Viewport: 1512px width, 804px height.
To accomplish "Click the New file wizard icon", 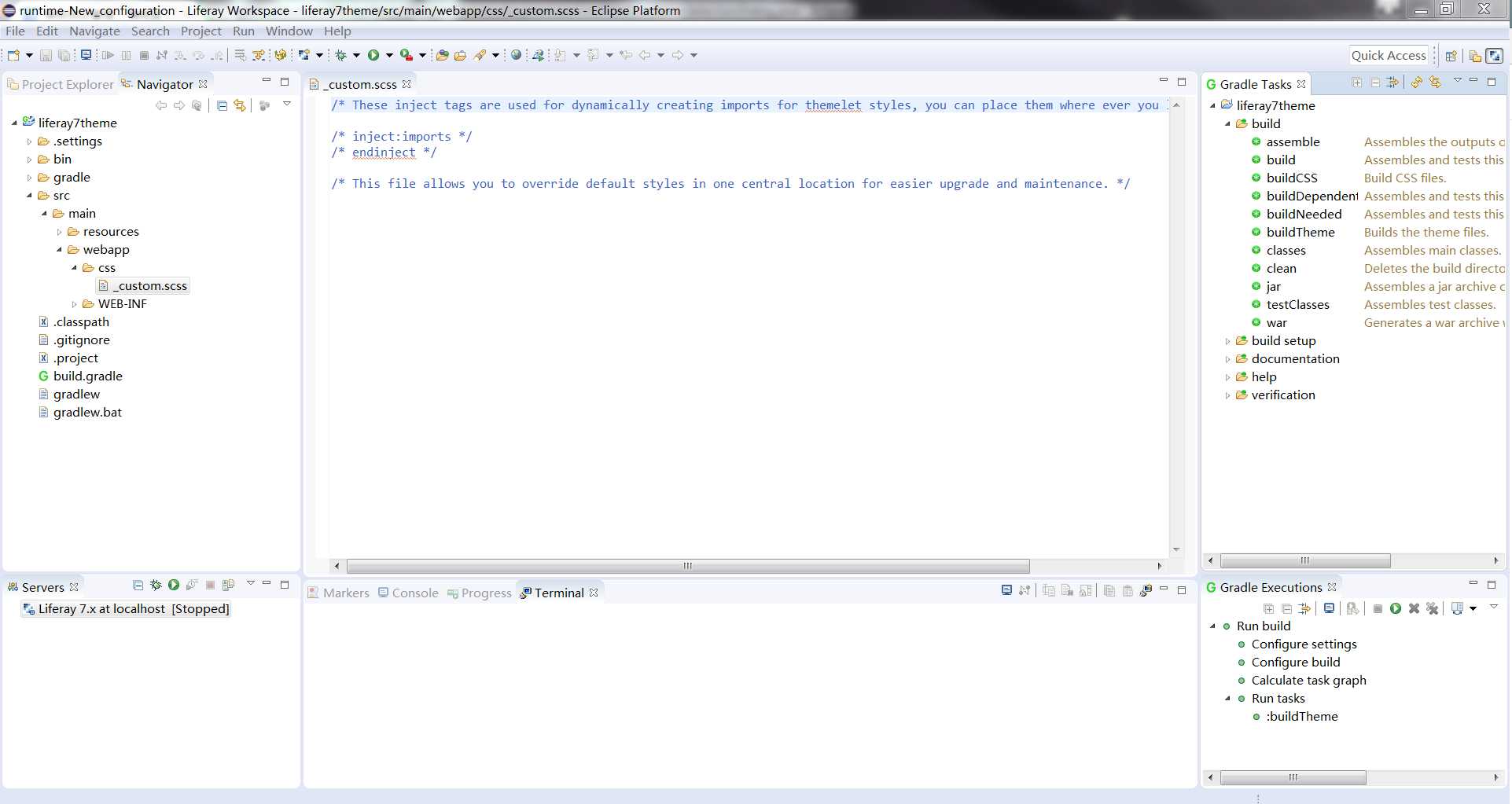I will (x=13, y=55).
